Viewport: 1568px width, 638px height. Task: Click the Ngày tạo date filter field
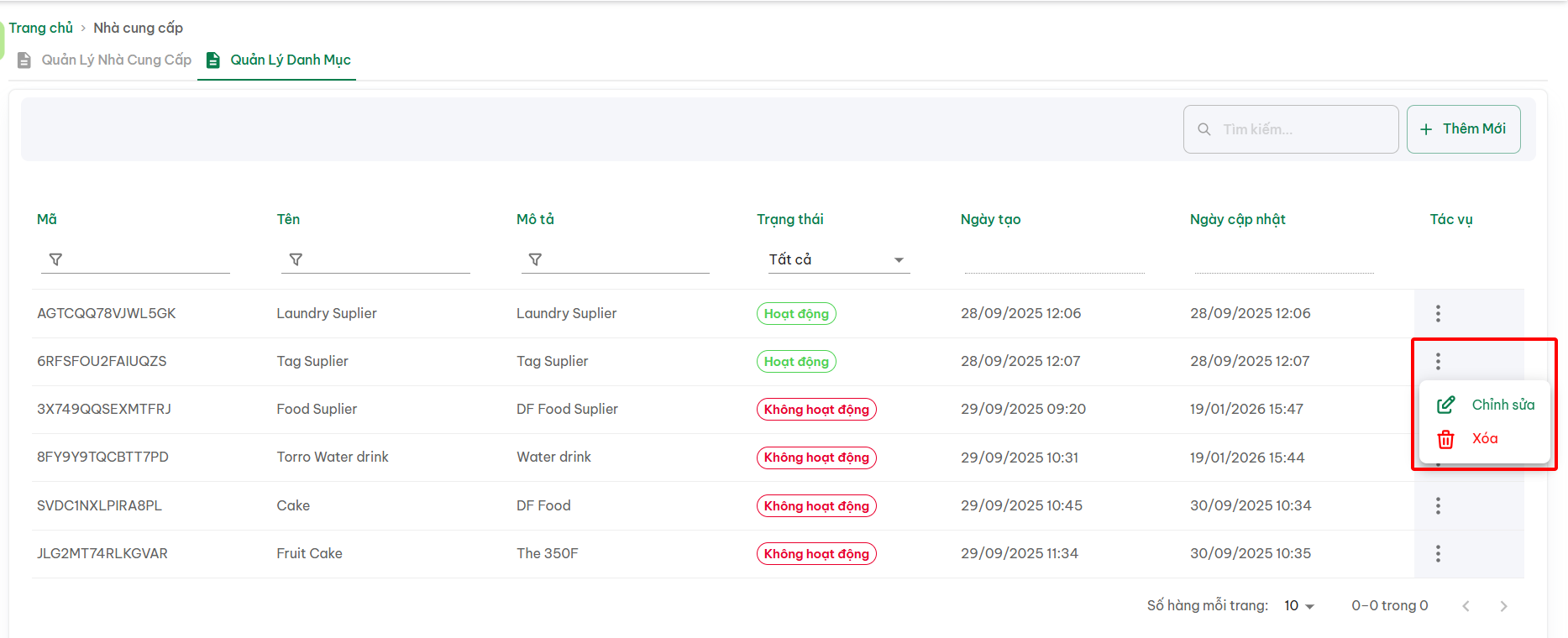pos(1054,260)
